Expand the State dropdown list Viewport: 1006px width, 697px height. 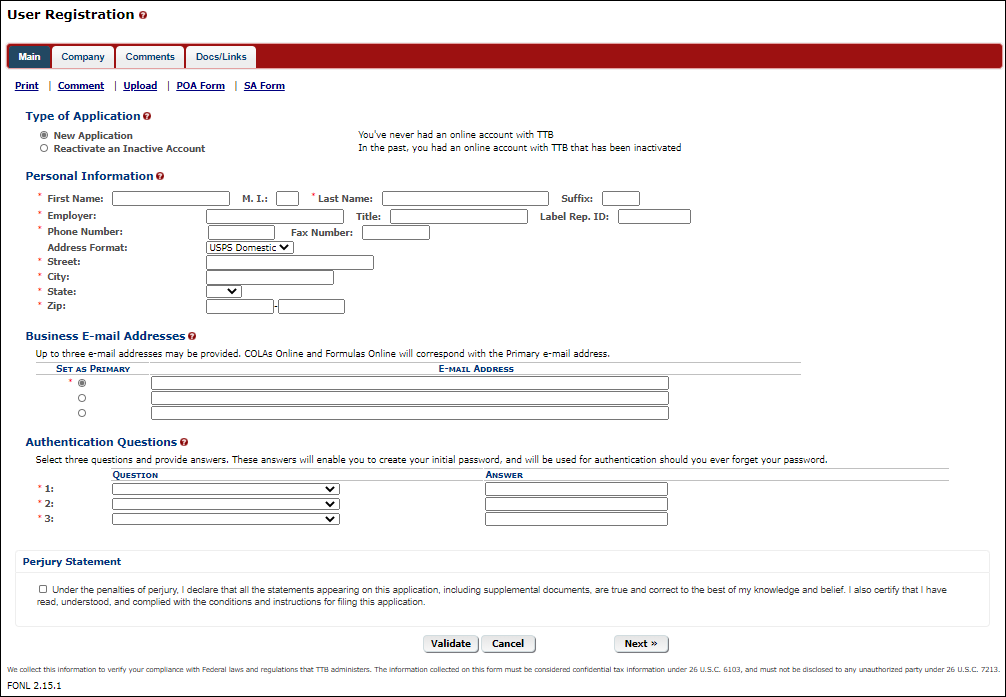pos(224,291)
